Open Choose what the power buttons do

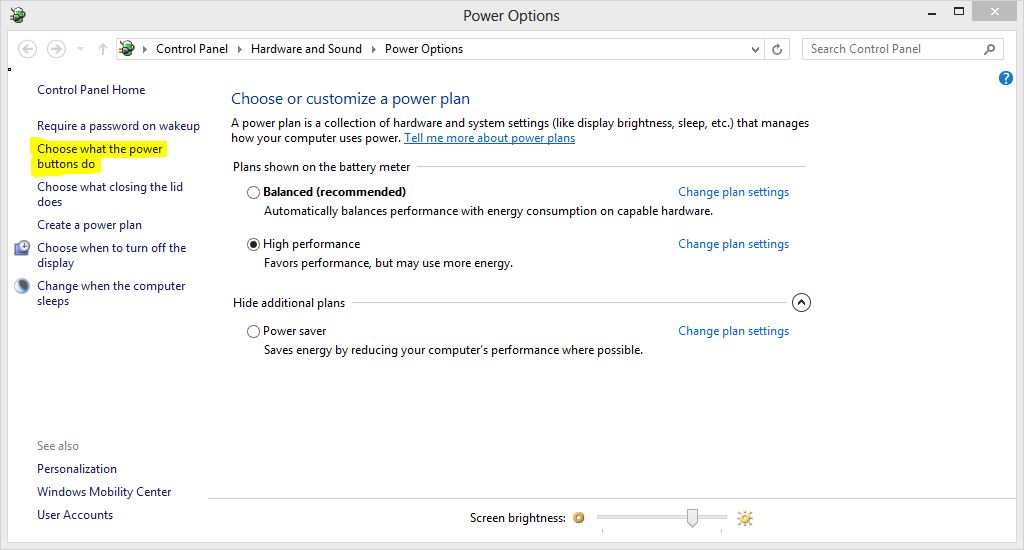coord(99,157)
